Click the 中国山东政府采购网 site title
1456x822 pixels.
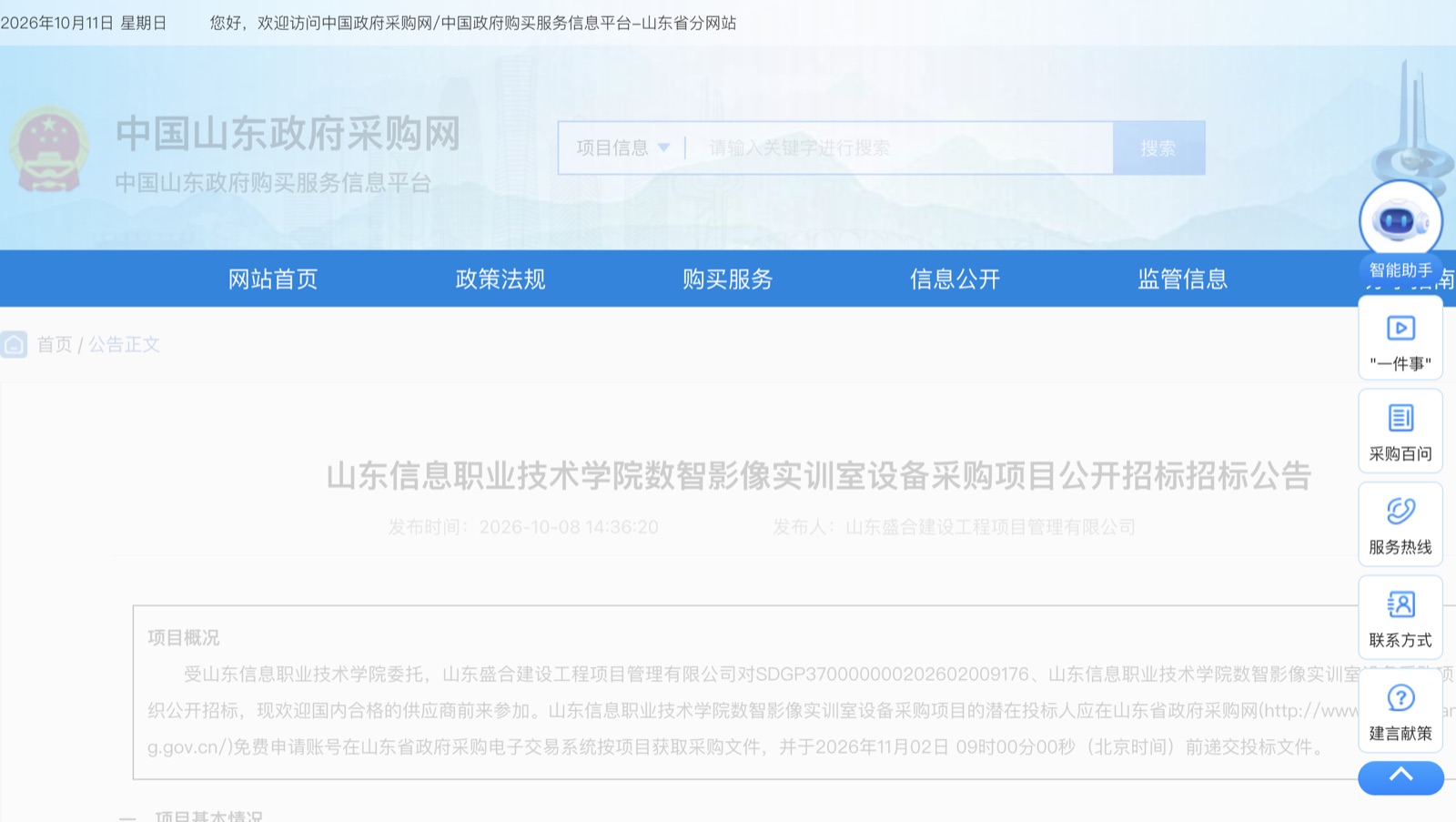[288, 134]
